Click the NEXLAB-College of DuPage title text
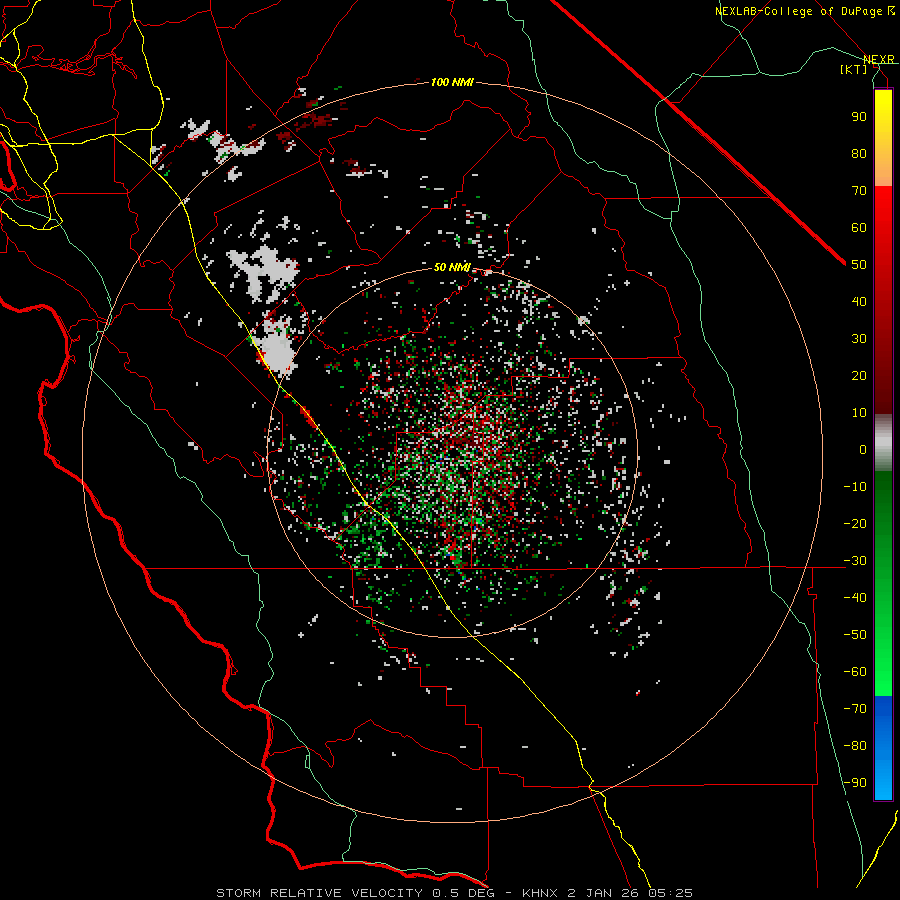900x900 pixels. tap(798, 11)
